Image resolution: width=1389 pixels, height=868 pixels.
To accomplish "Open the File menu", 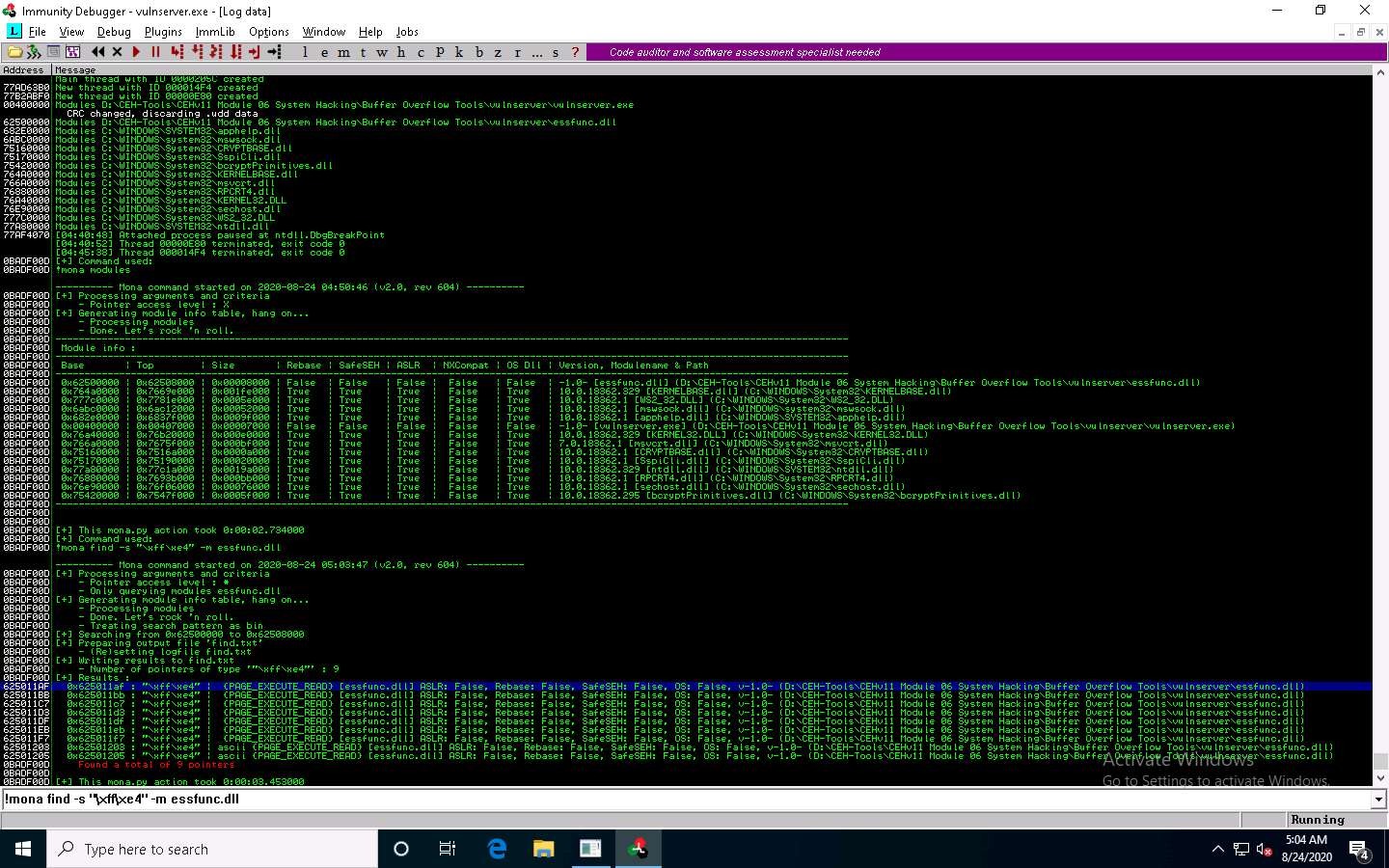I will coord(38,32).
